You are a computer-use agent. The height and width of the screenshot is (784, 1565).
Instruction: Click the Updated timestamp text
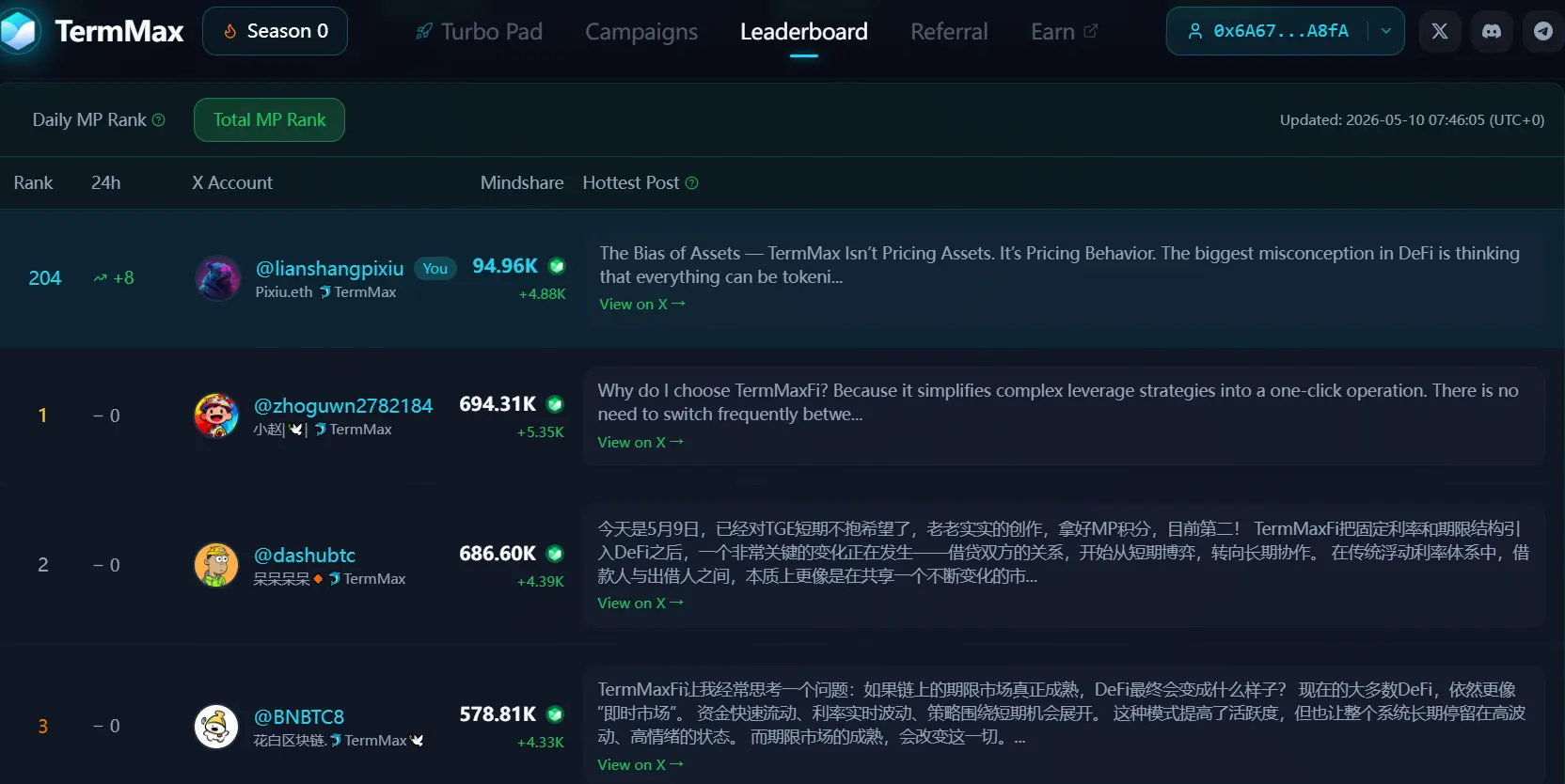tap(1412, 120)
